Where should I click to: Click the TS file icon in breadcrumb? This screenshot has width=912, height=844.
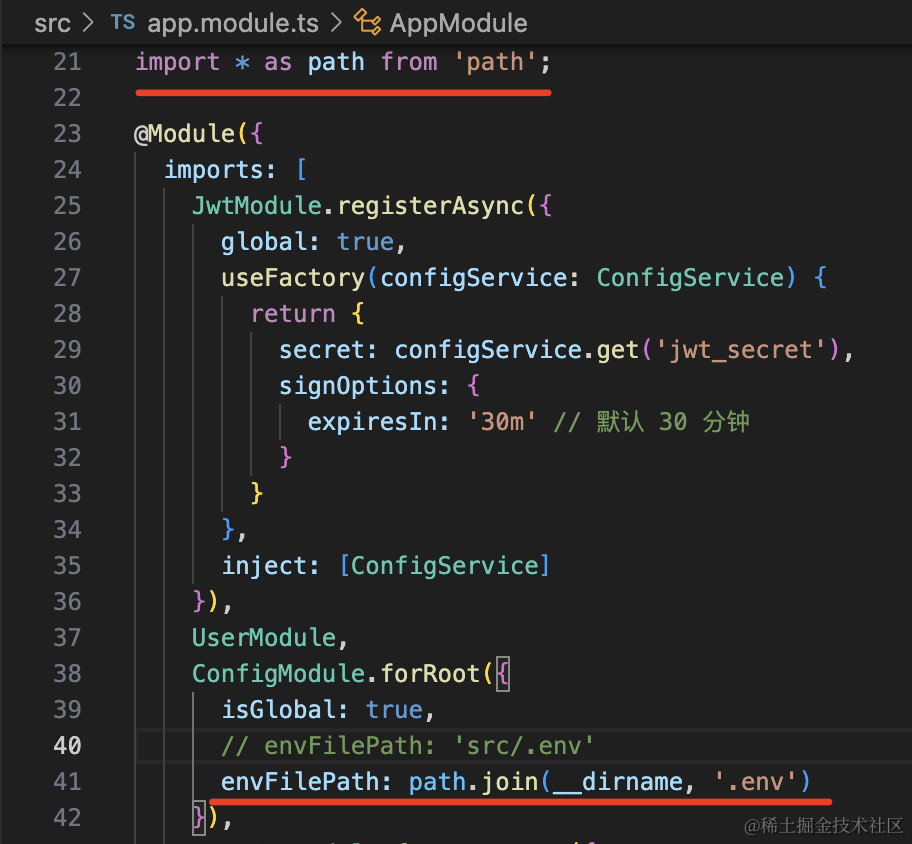coord(122,22)
